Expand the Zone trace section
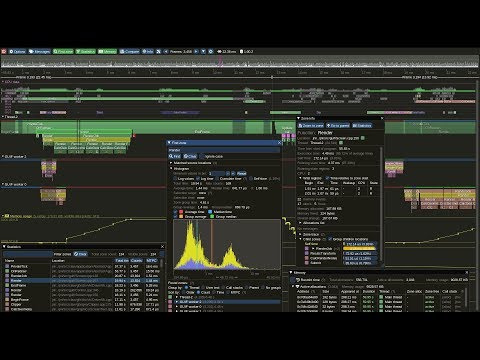The height and width of the screenshot is (360, 480). [x=300, y=235]
